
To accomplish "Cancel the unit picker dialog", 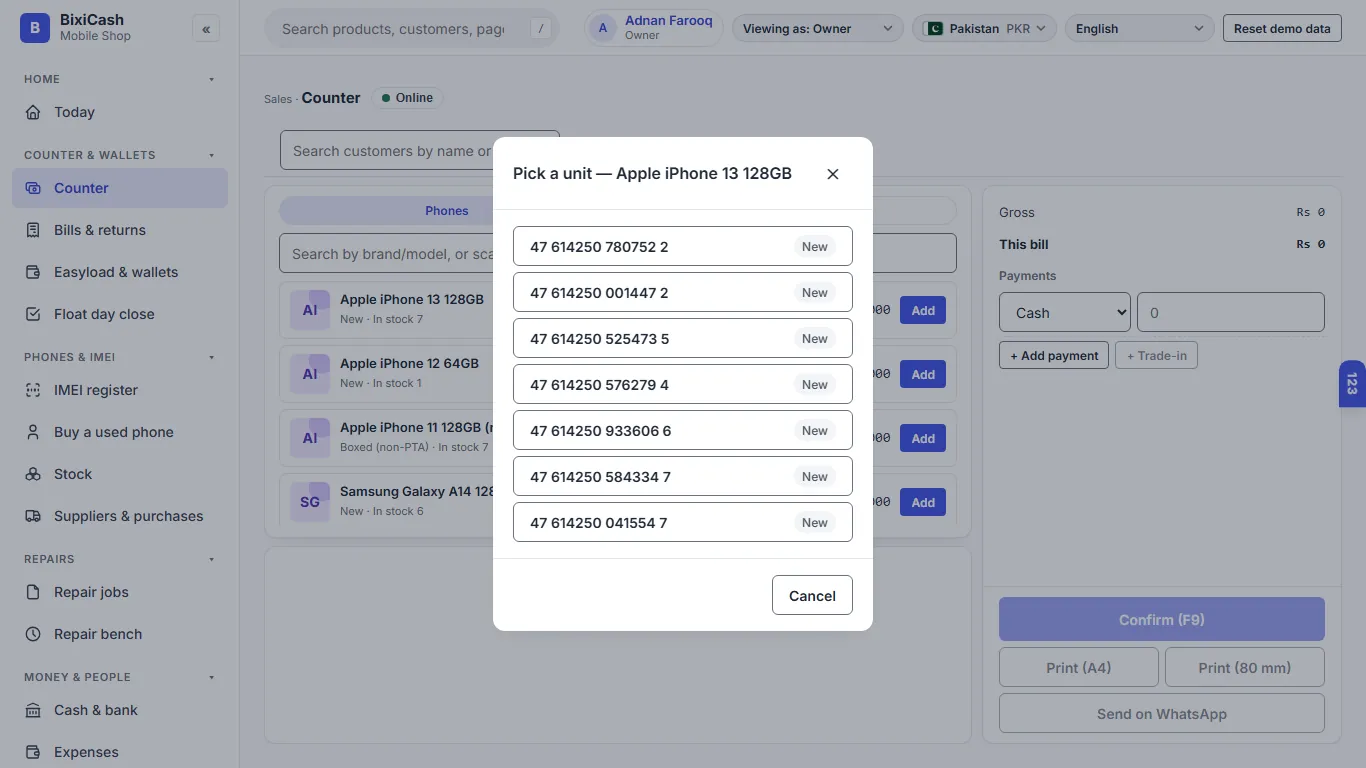I will (x=812, y=595).
